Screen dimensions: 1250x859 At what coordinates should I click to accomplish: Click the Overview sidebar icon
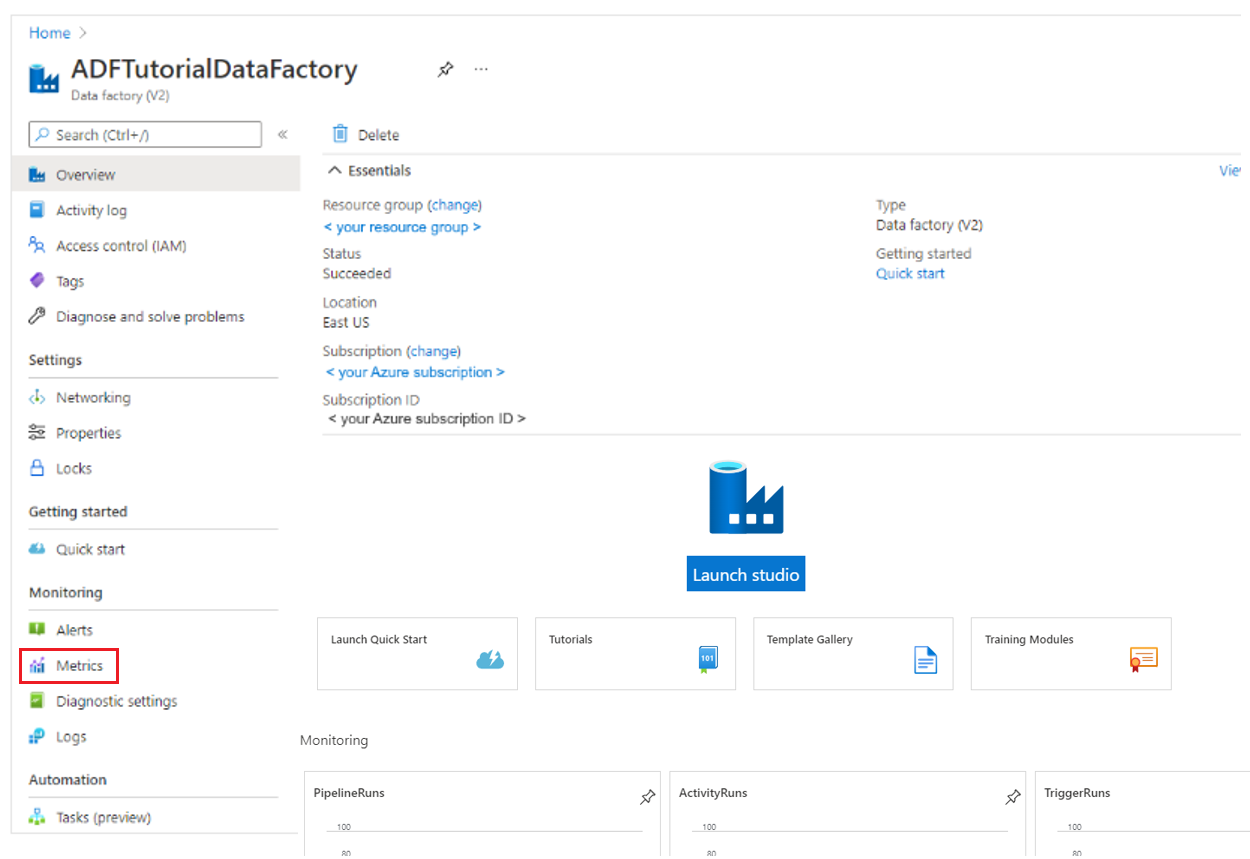coord(37,175)
